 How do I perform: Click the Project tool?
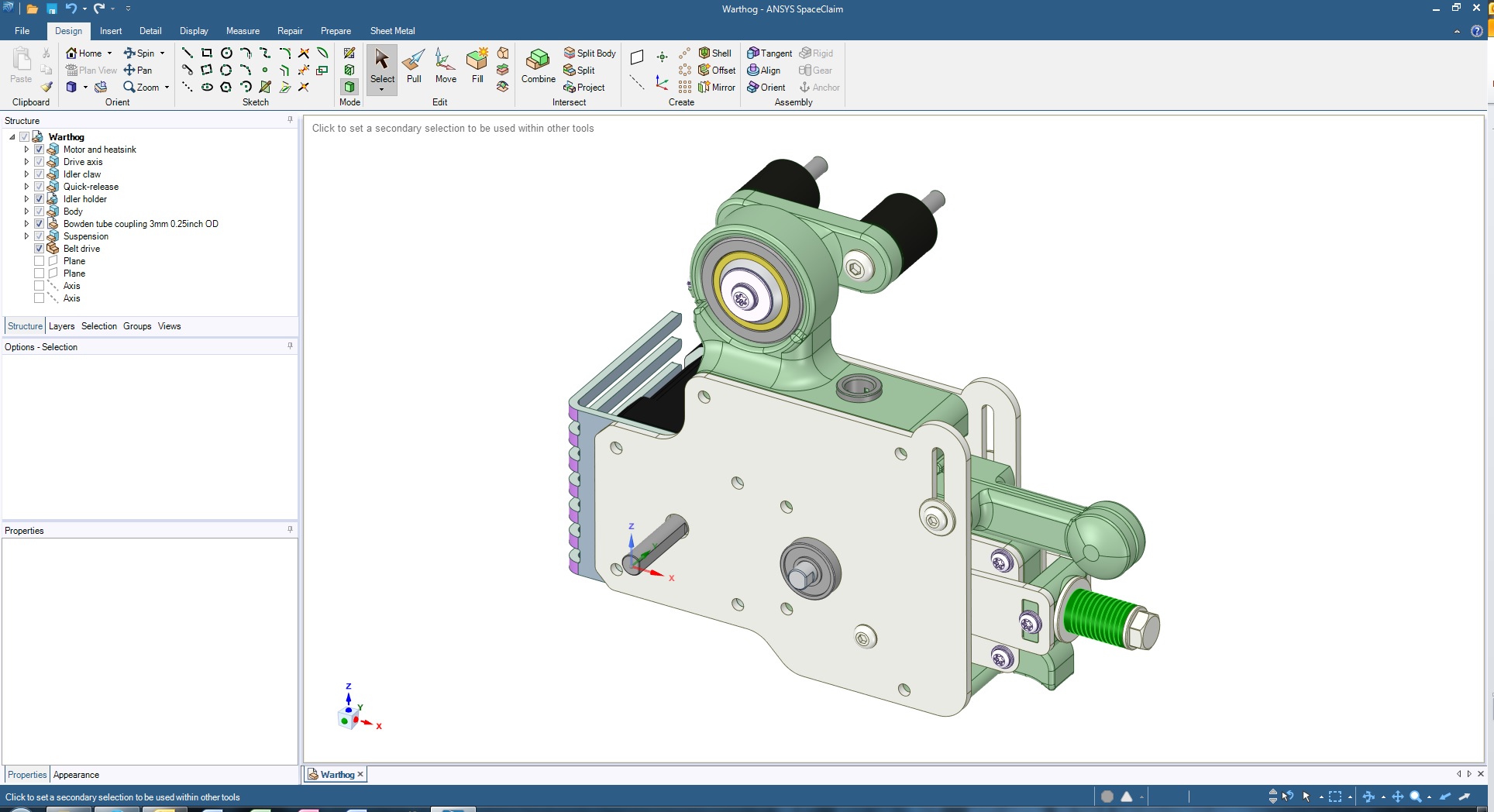(584, 88)
